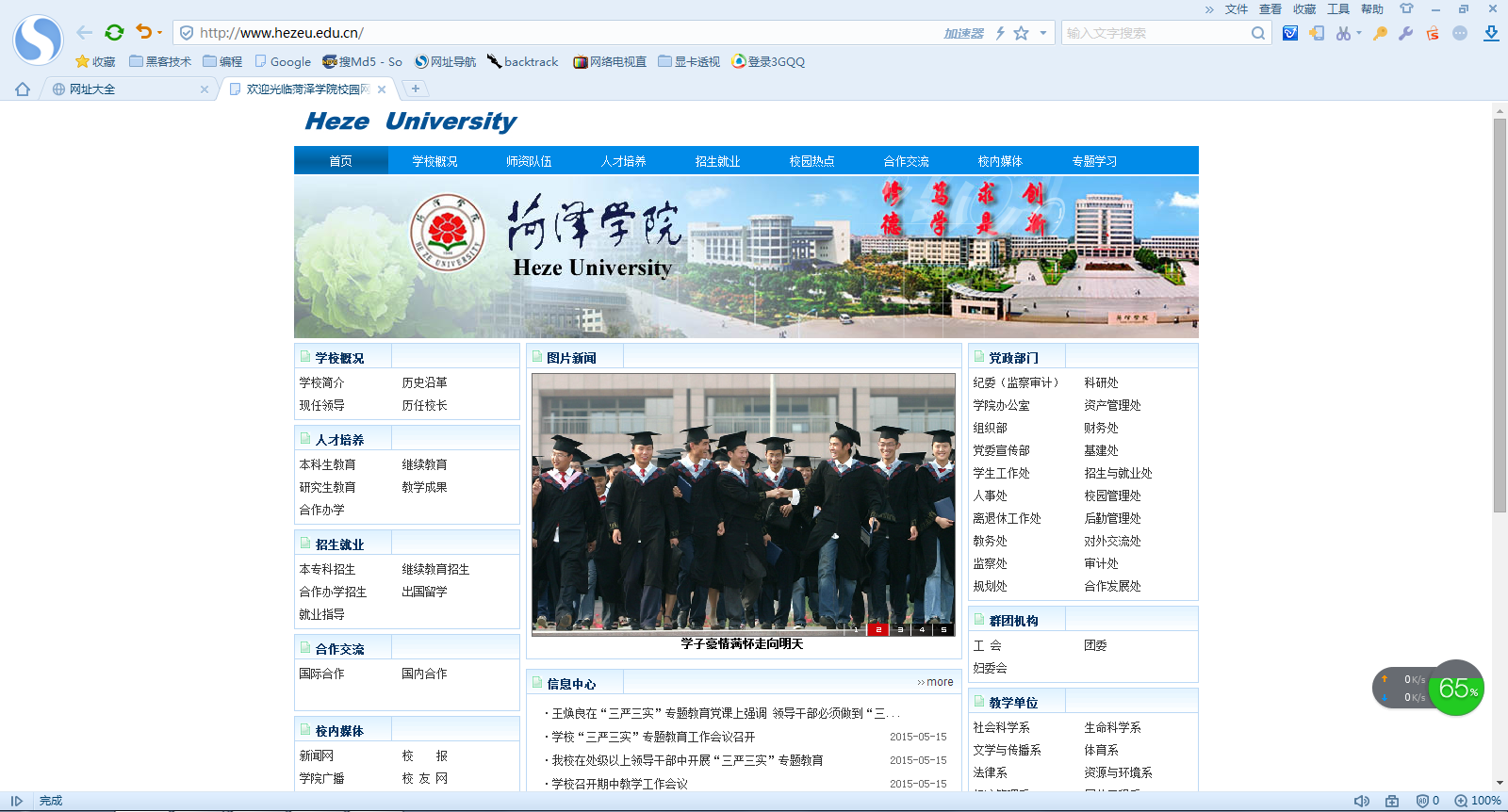This screenshot has height=812, width=1508.
Task: Open downloads with the blue download arrow
Action: [x=1491, y=33]
